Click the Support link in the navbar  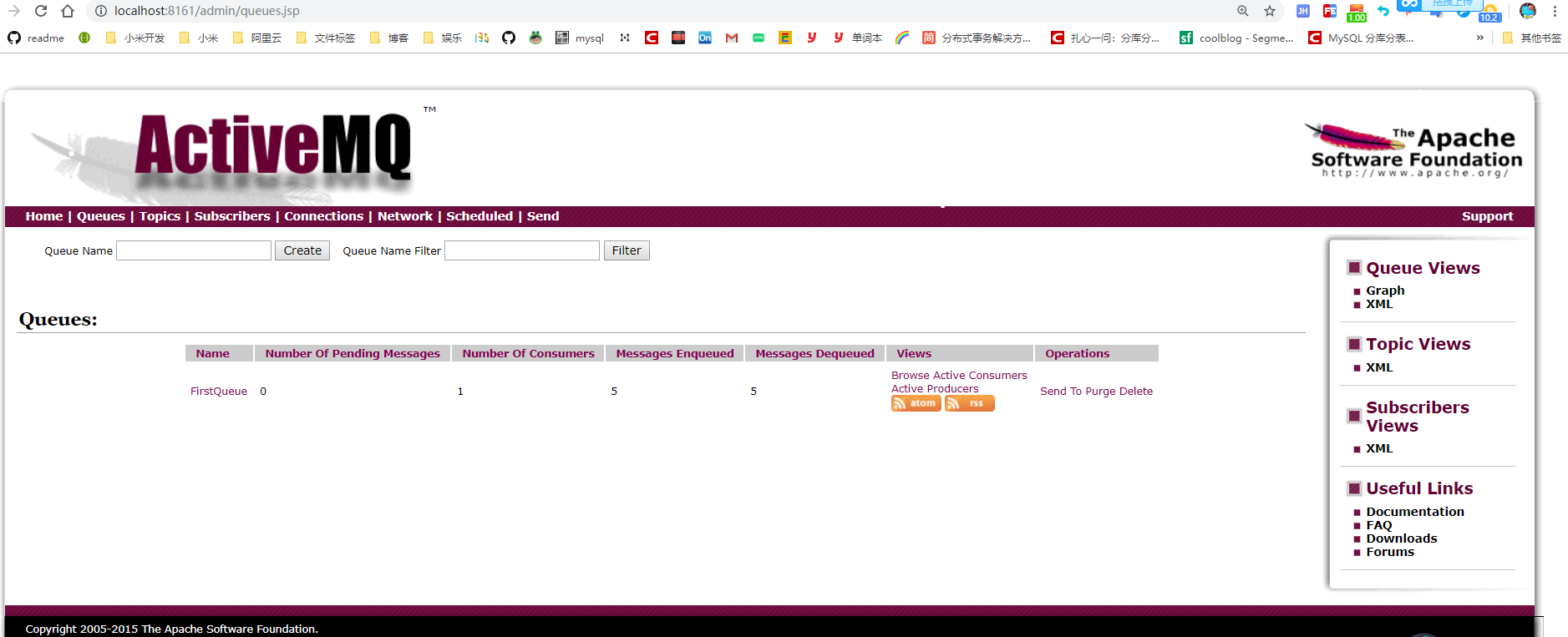1487,216
